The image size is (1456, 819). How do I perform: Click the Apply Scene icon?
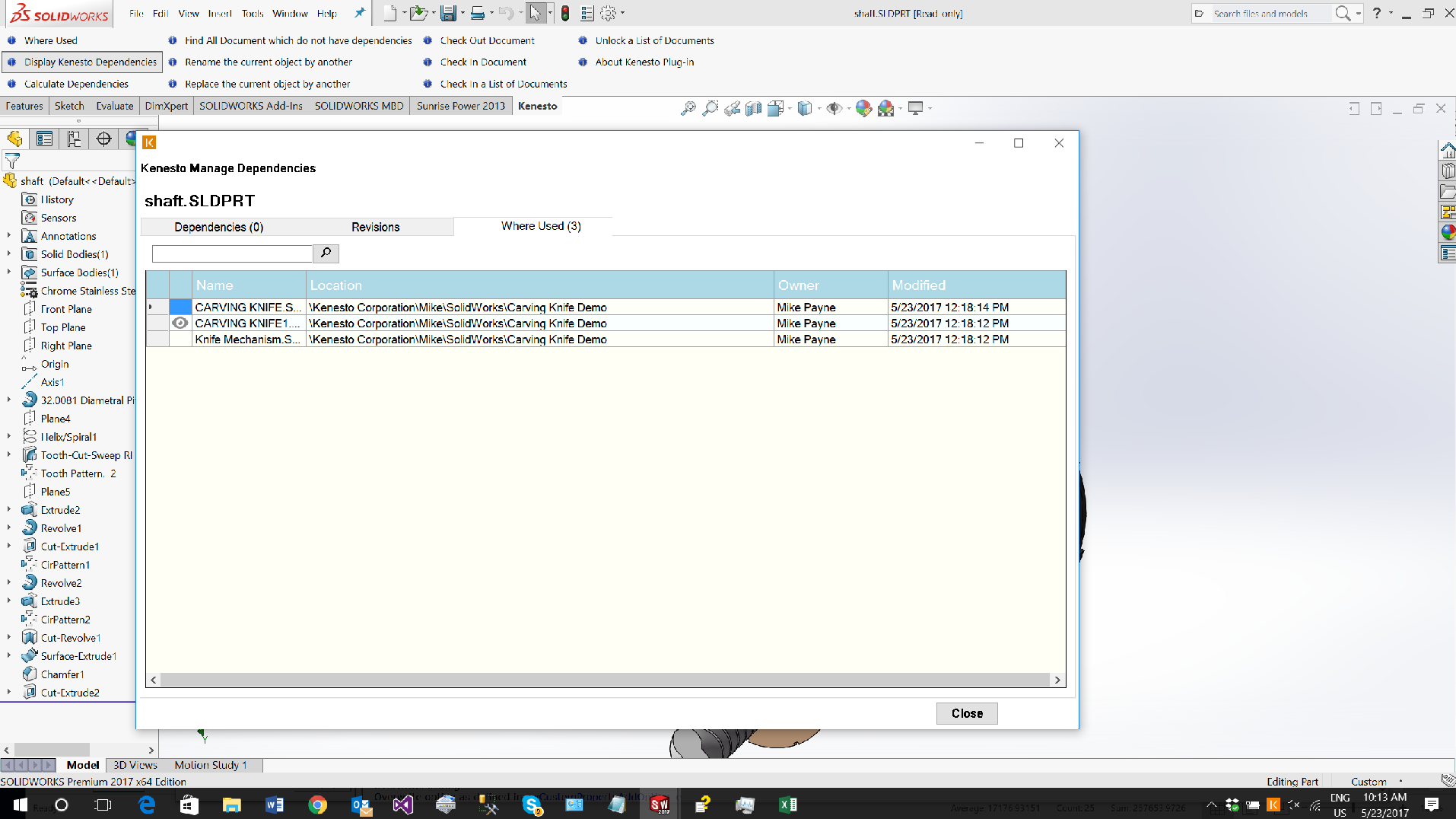pos(885,108)
